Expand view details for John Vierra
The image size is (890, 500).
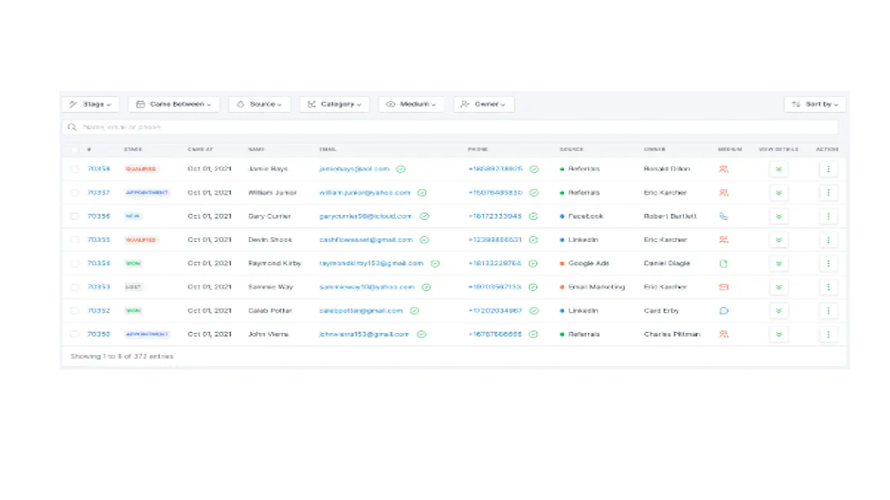coord(779,334)
